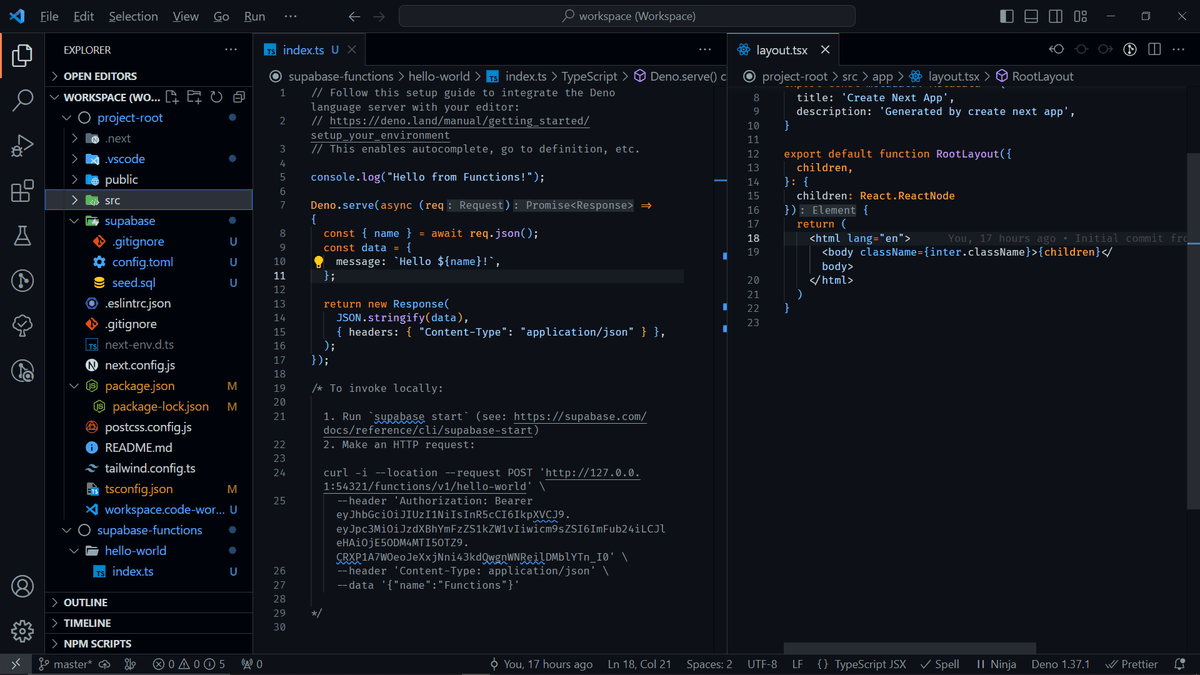Click Deno 1.37.1 in status bar
The height and width of the screenshot is (675, 1200).
[x=1061, y=664]
